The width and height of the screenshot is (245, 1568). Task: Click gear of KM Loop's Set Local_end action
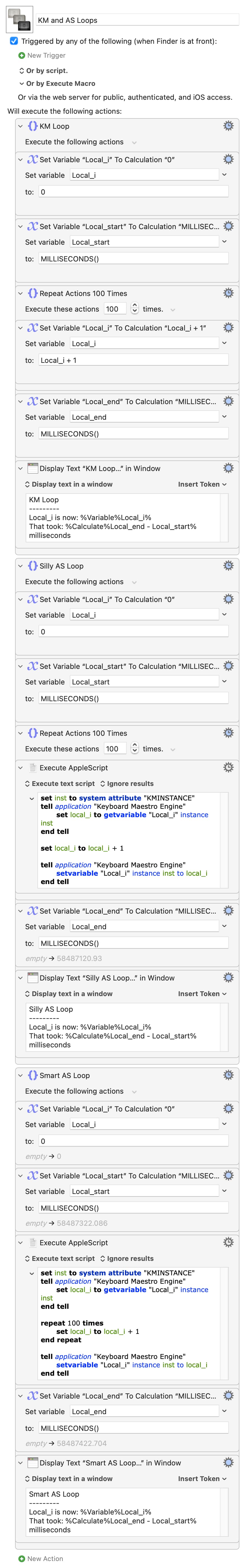(228, 401)
